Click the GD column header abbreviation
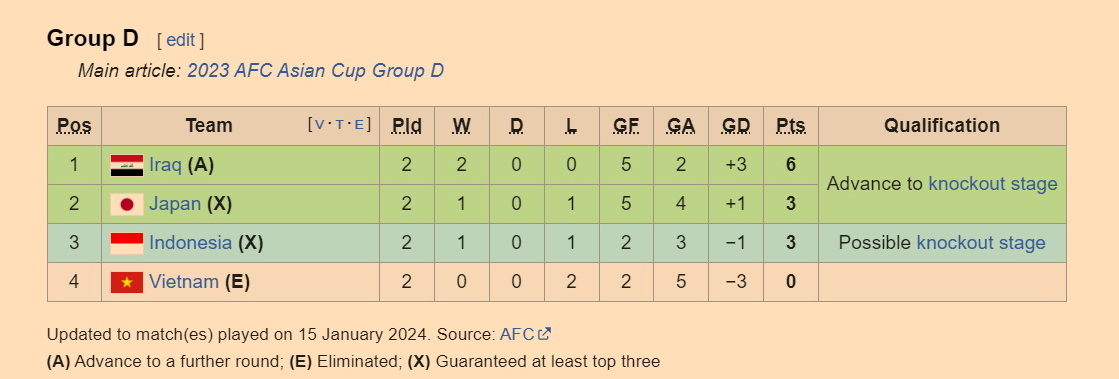 coord(736,126)
